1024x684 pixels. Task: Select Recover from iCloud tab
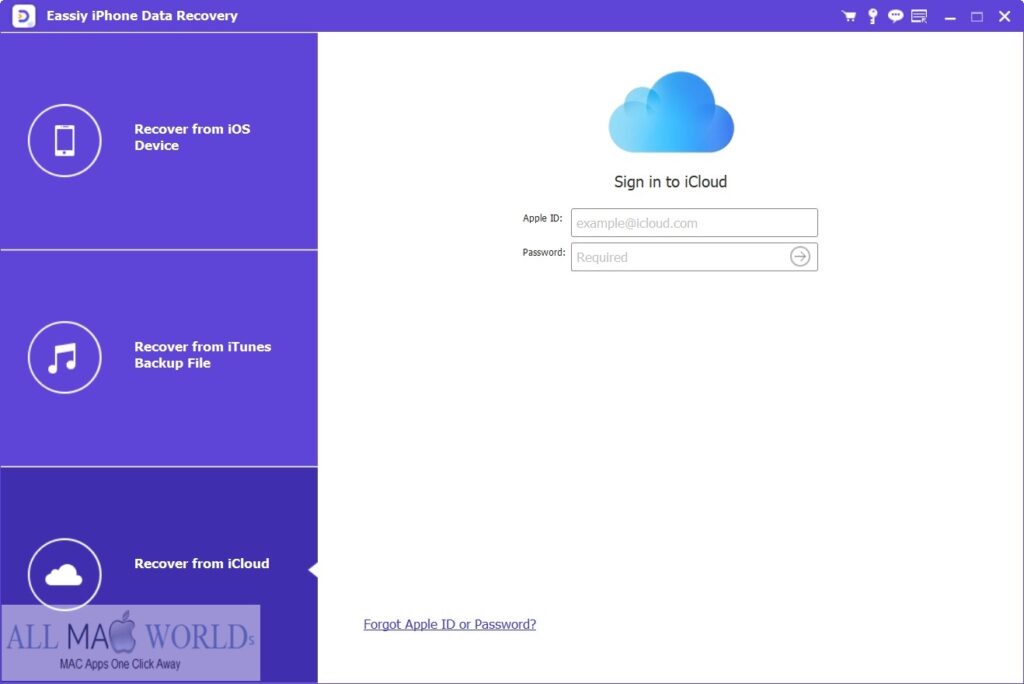159,575
